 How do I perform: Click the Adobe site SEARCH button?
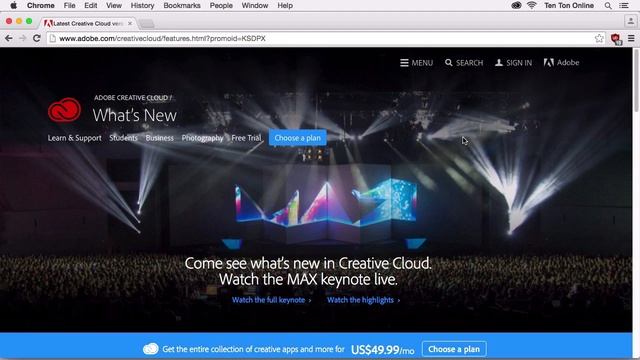464,62
